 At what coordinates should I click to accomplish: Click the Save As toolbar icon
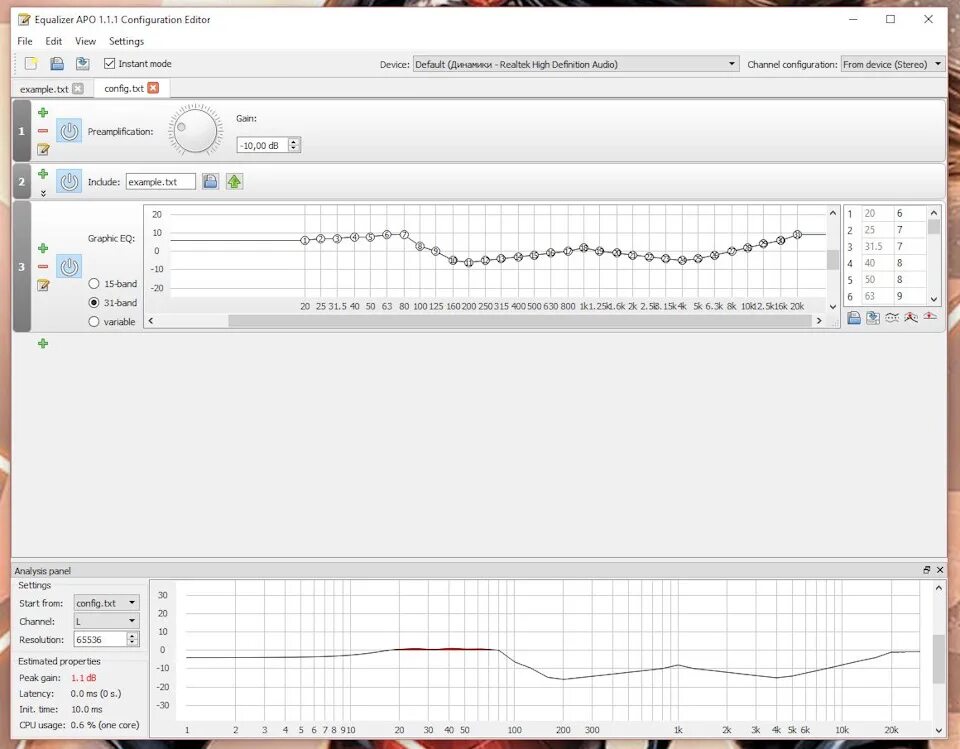(x=83, y=64)
